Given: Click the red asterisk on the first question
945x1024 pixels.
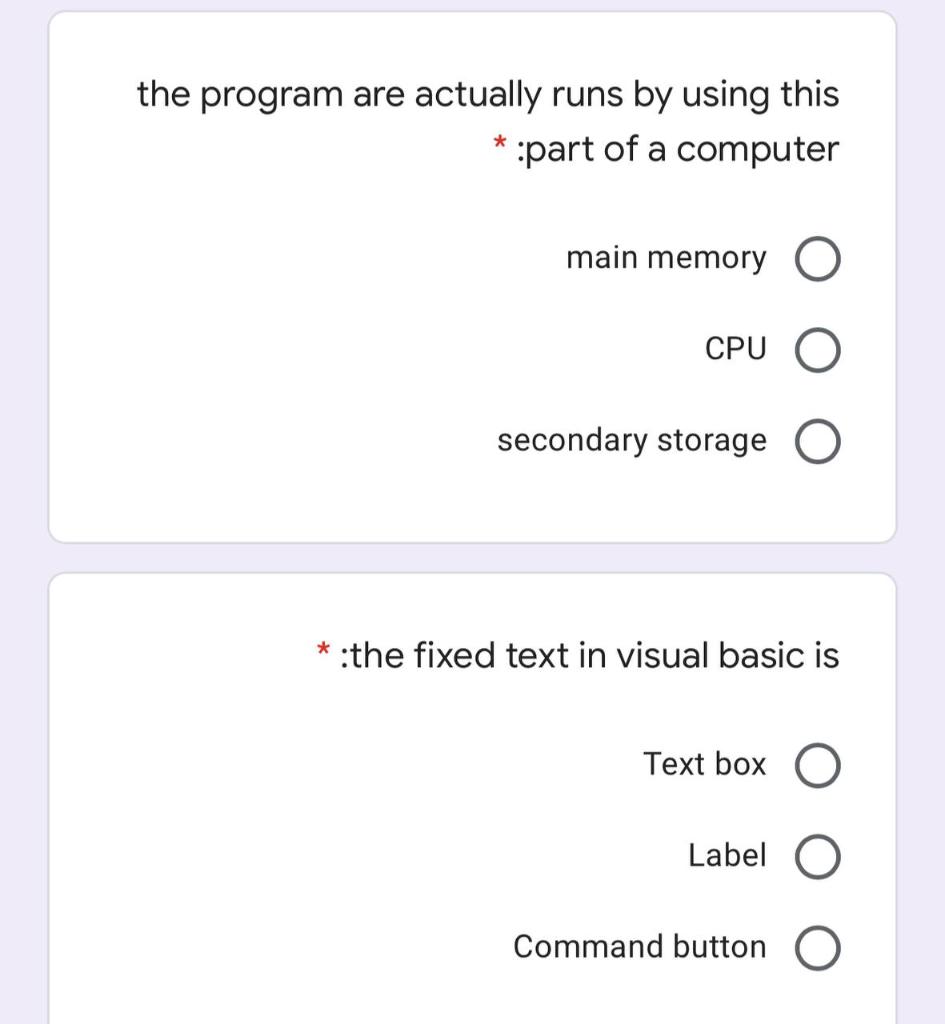Looking at the screenshot, I should coord(499,142).
